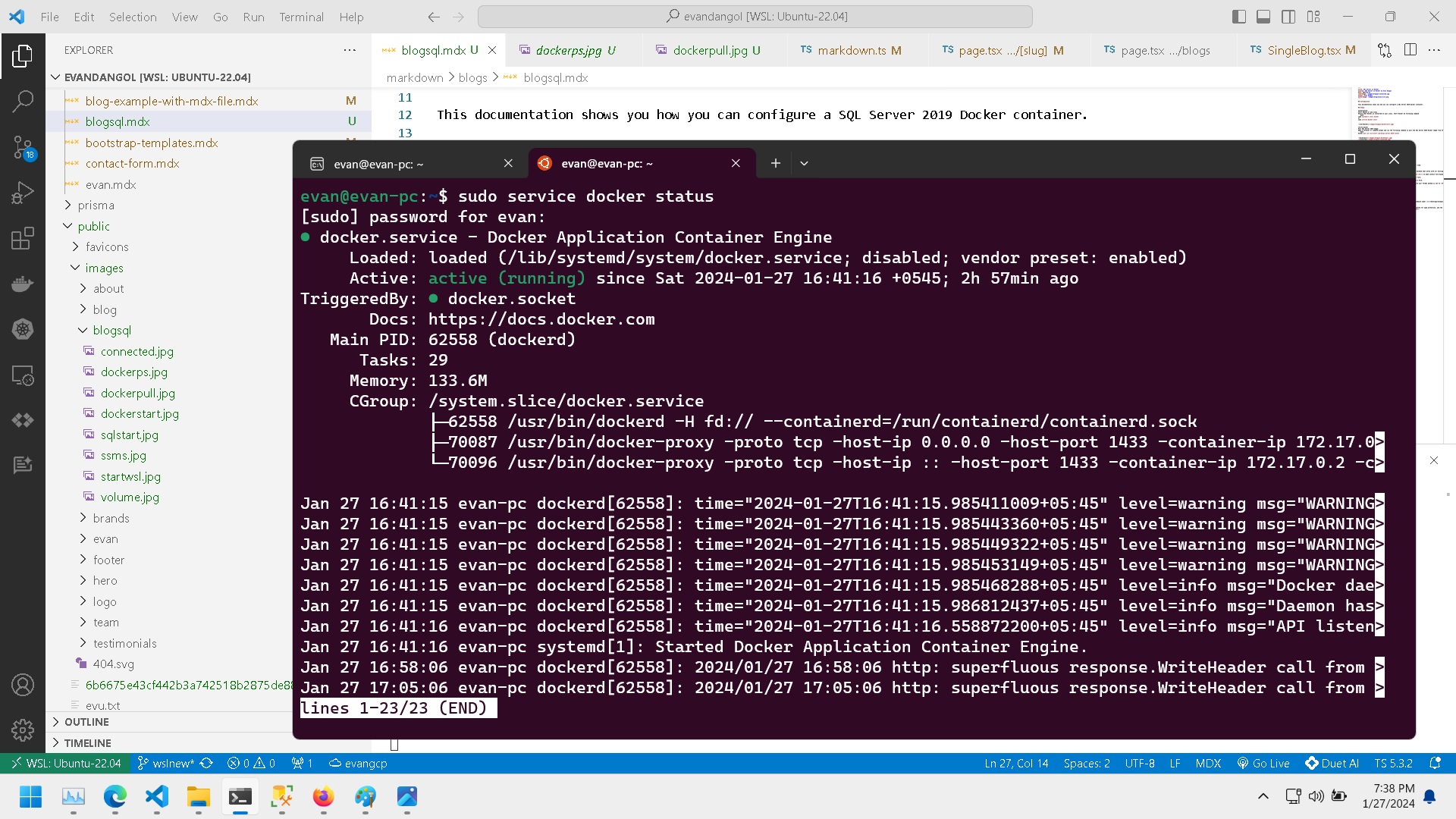The width and height of the screenshot is (1456, 819).
Task: Open the terminal profile dropdown arrow
Action: [x=804, y=163]
